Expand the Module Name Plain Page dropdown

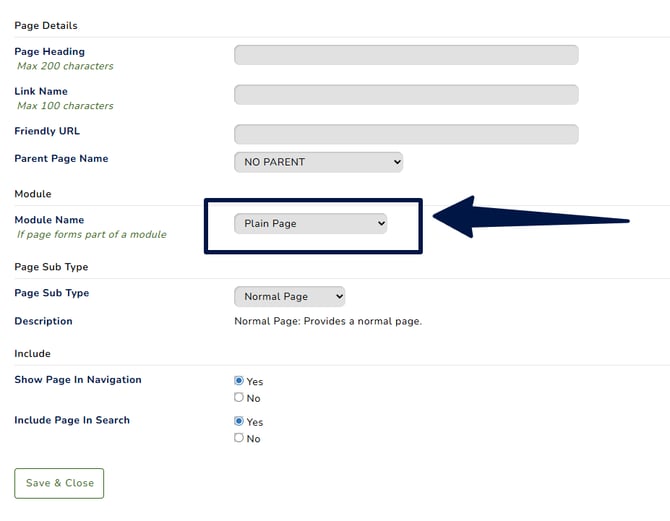click(x=310, y=224)
